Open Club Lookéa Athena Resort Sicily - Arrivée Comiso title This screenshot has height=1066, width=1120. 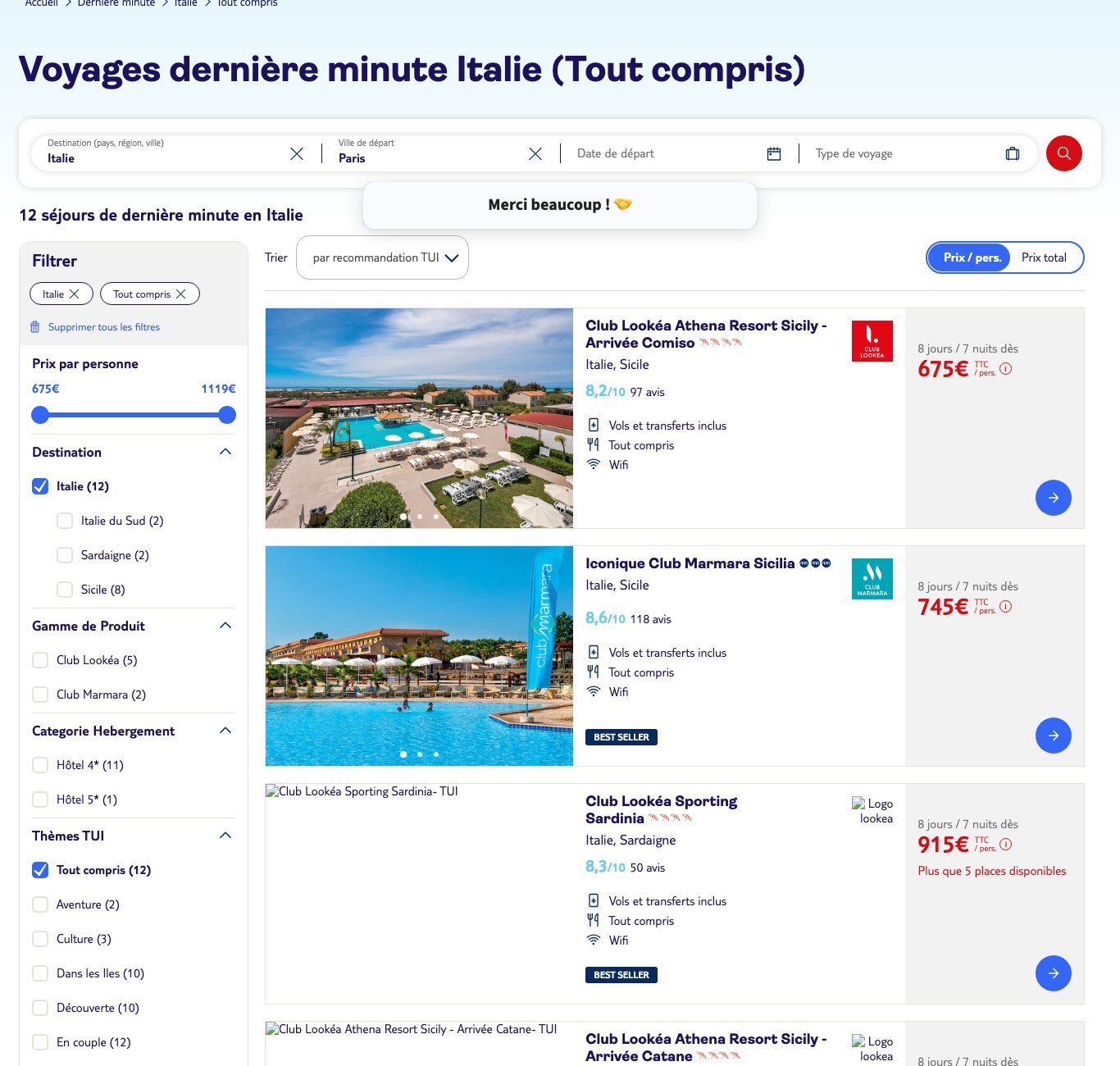[x=706, y=334]
